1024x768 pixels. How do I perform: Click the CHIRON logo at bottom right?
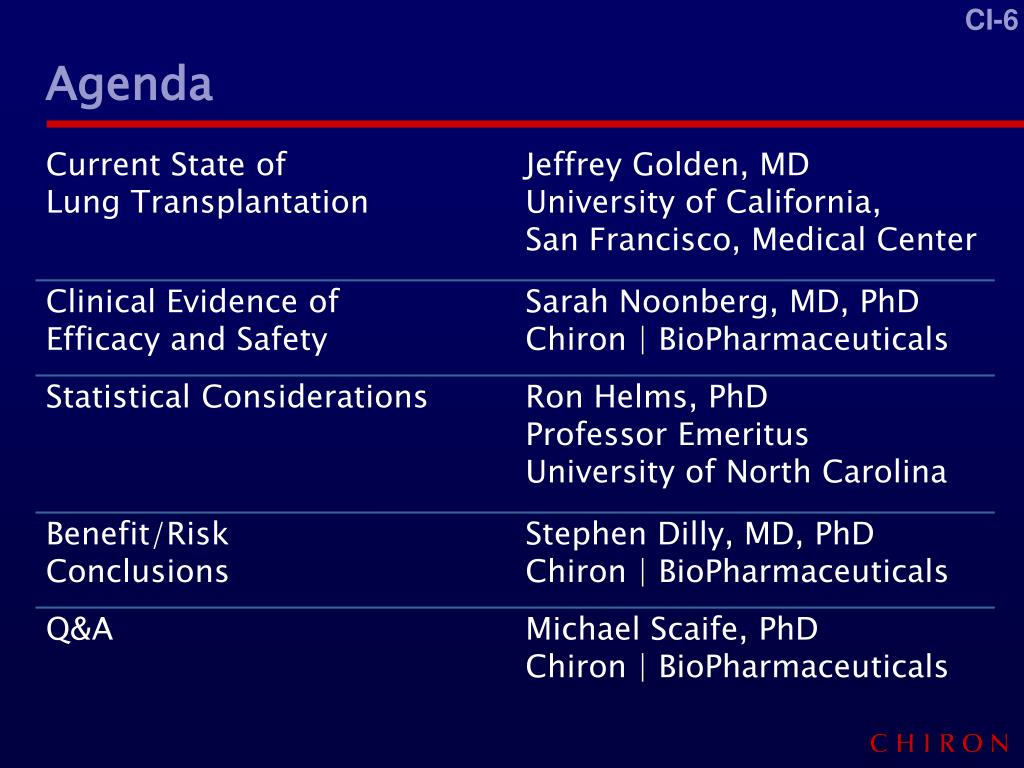point(940,743)
